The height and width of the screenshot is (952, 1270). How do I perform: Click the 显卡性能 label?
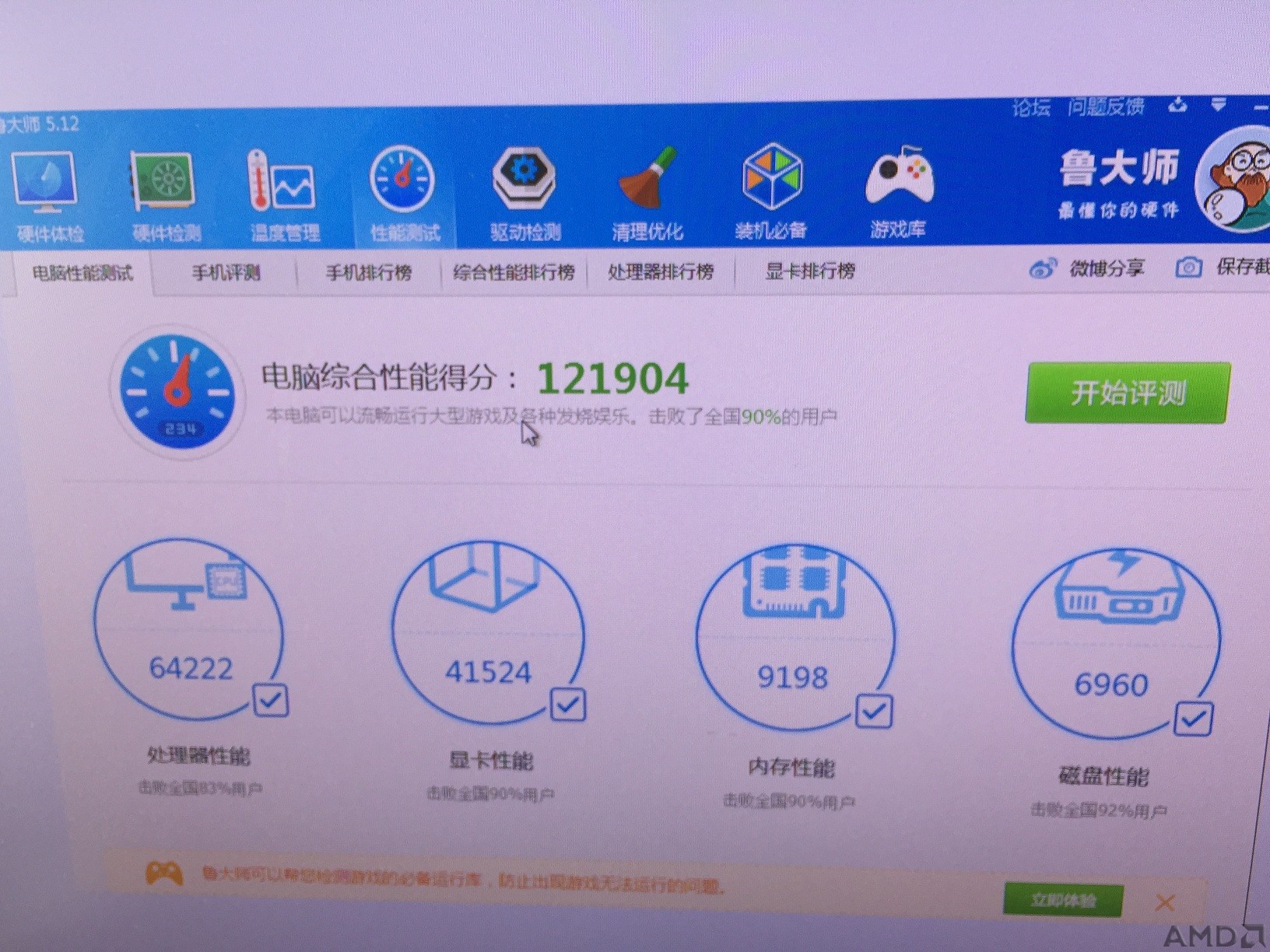pos(491,760)
